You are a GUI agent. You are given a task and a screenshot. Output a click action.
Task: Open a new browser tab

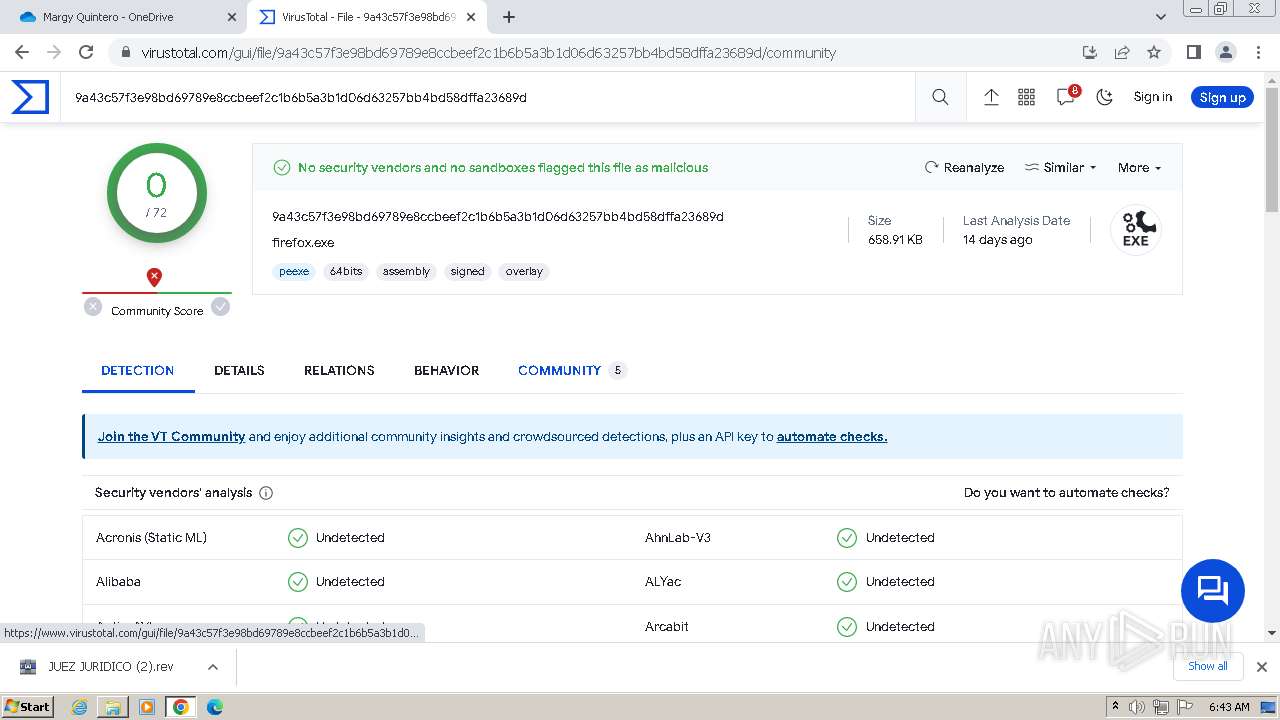coord(509,17)
